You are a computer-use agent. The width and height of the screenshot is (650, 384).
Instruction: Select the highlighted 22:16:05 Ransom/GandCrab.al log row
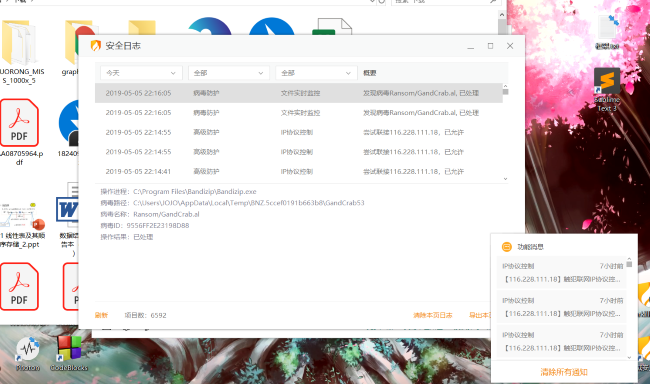298,93
